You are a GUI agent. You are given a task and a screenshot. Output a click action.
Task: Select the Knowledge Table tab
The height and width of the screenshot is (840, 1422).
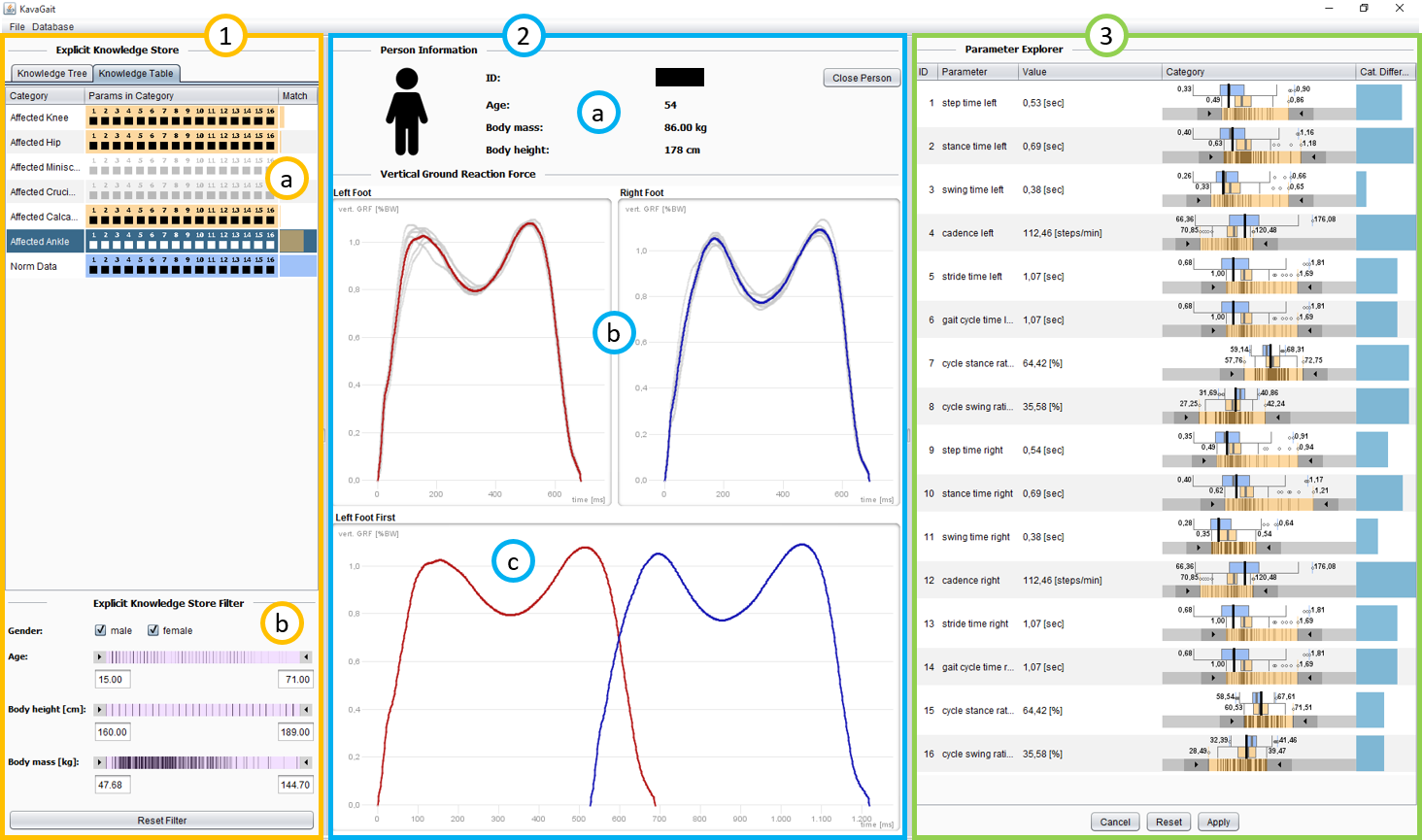pos(136,73)
